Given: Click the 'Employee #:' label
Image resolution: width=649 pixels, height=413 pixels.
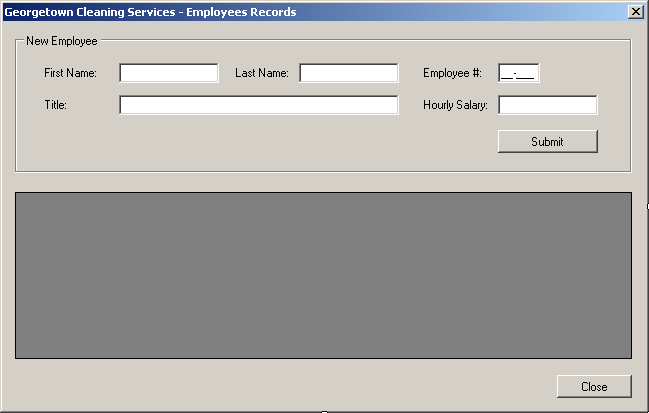Looking at the screenshot, I should click(452, 73).
